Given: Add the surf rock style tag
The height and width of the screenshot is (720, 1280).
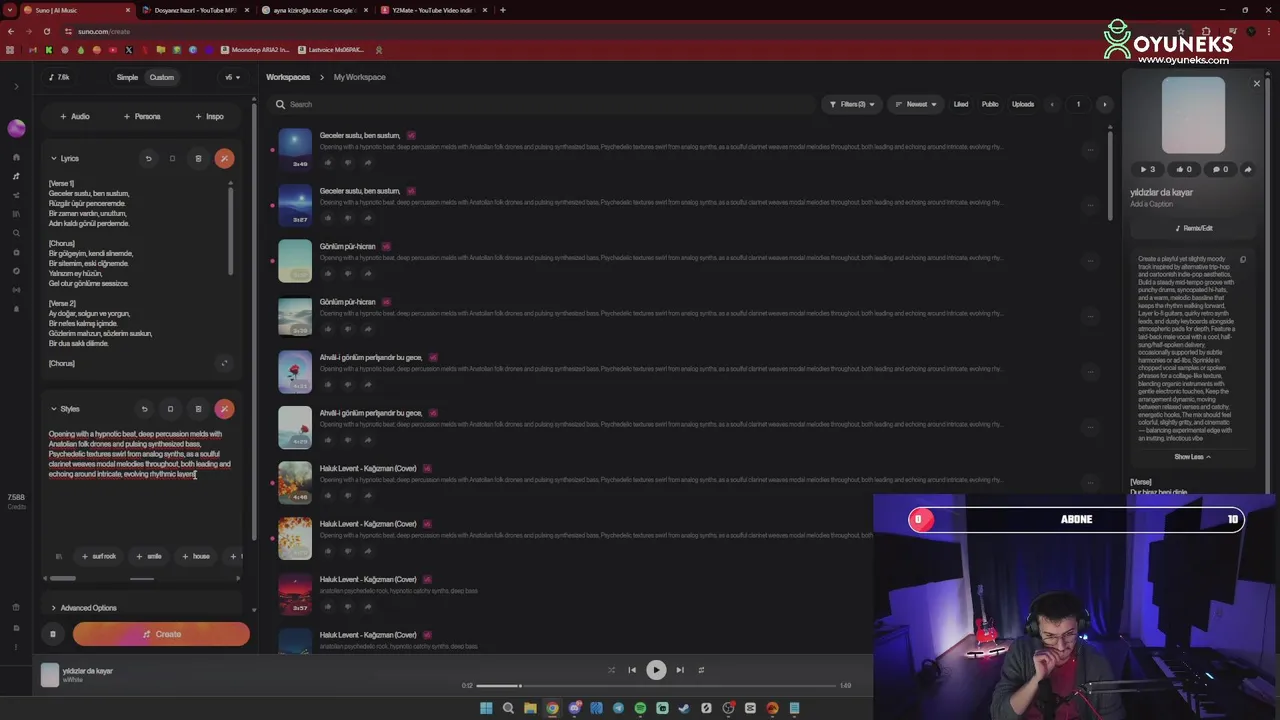Looking at the screenshot, I should 99,556.
